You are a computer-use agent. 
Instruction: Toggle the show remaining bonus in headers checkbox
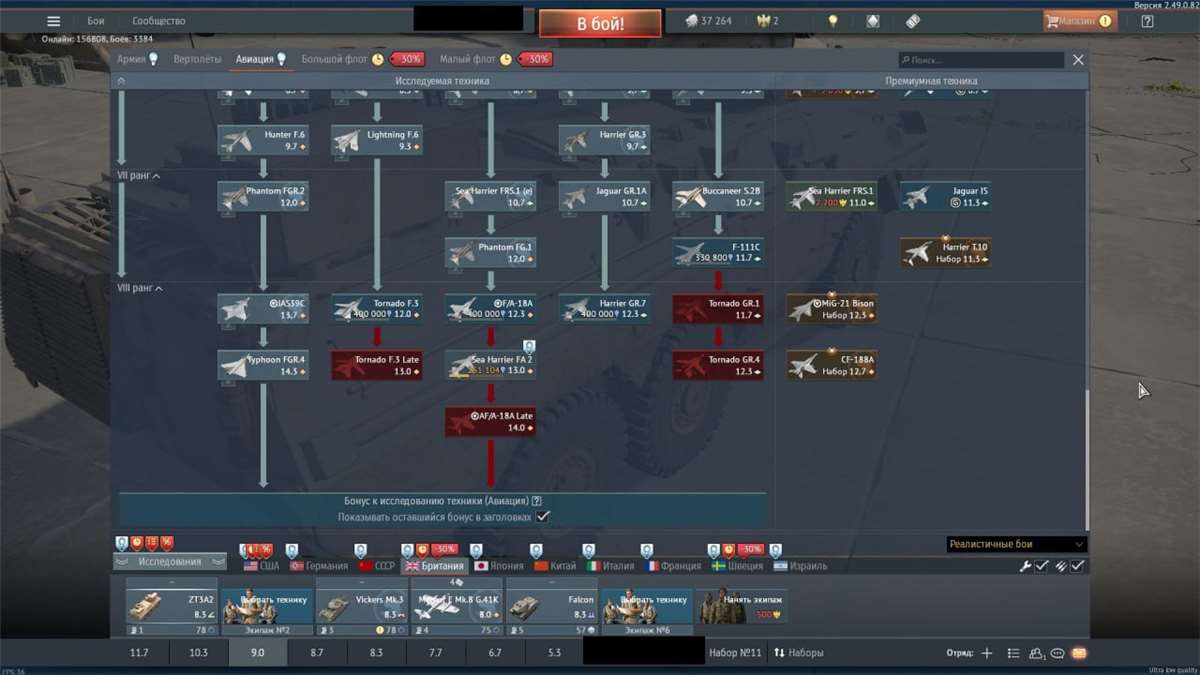[543, 517]
